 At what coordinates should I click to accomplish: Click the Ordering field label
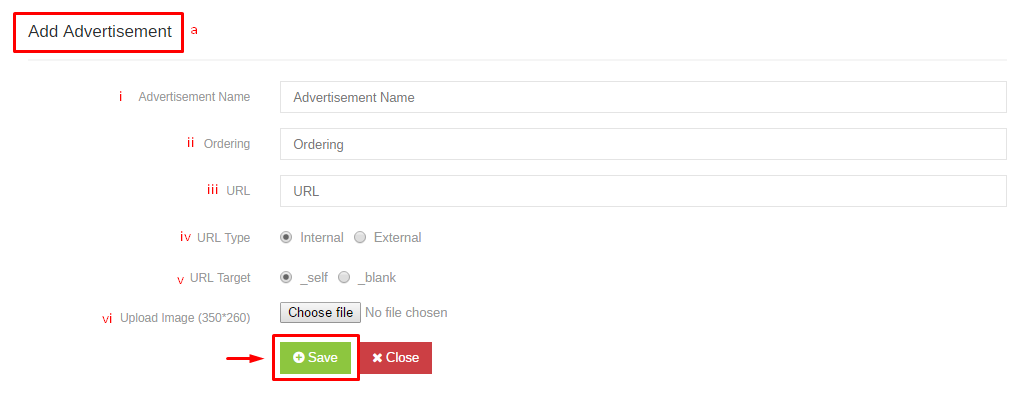[x=227, y=143]
